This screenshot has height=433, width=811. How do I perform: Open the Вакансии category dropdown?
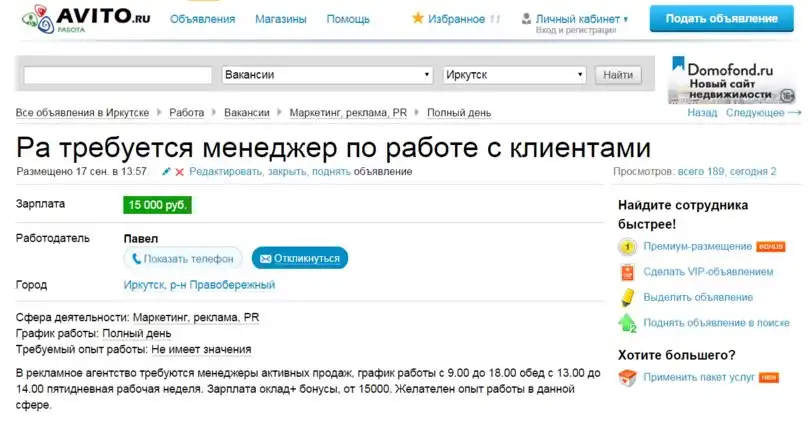[327, 75]
